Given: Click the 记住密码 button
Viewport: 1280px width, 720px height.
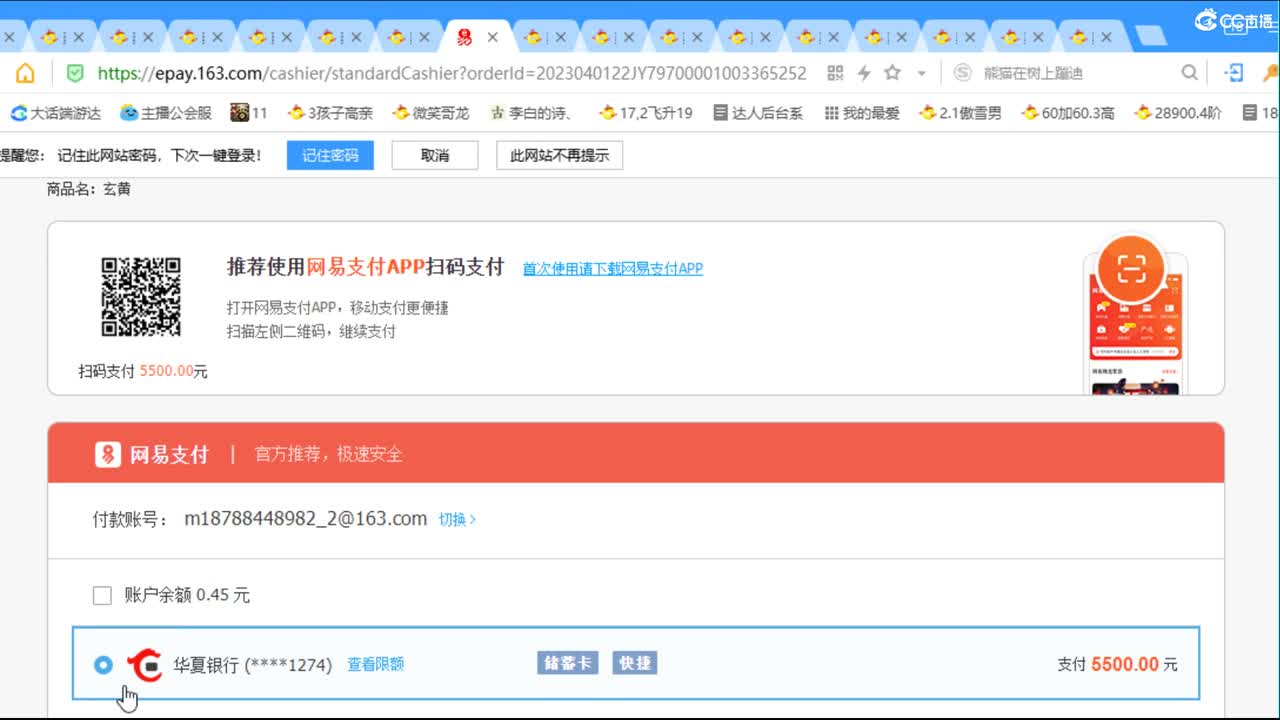Looking at the screenshot, I should [330, 156].
